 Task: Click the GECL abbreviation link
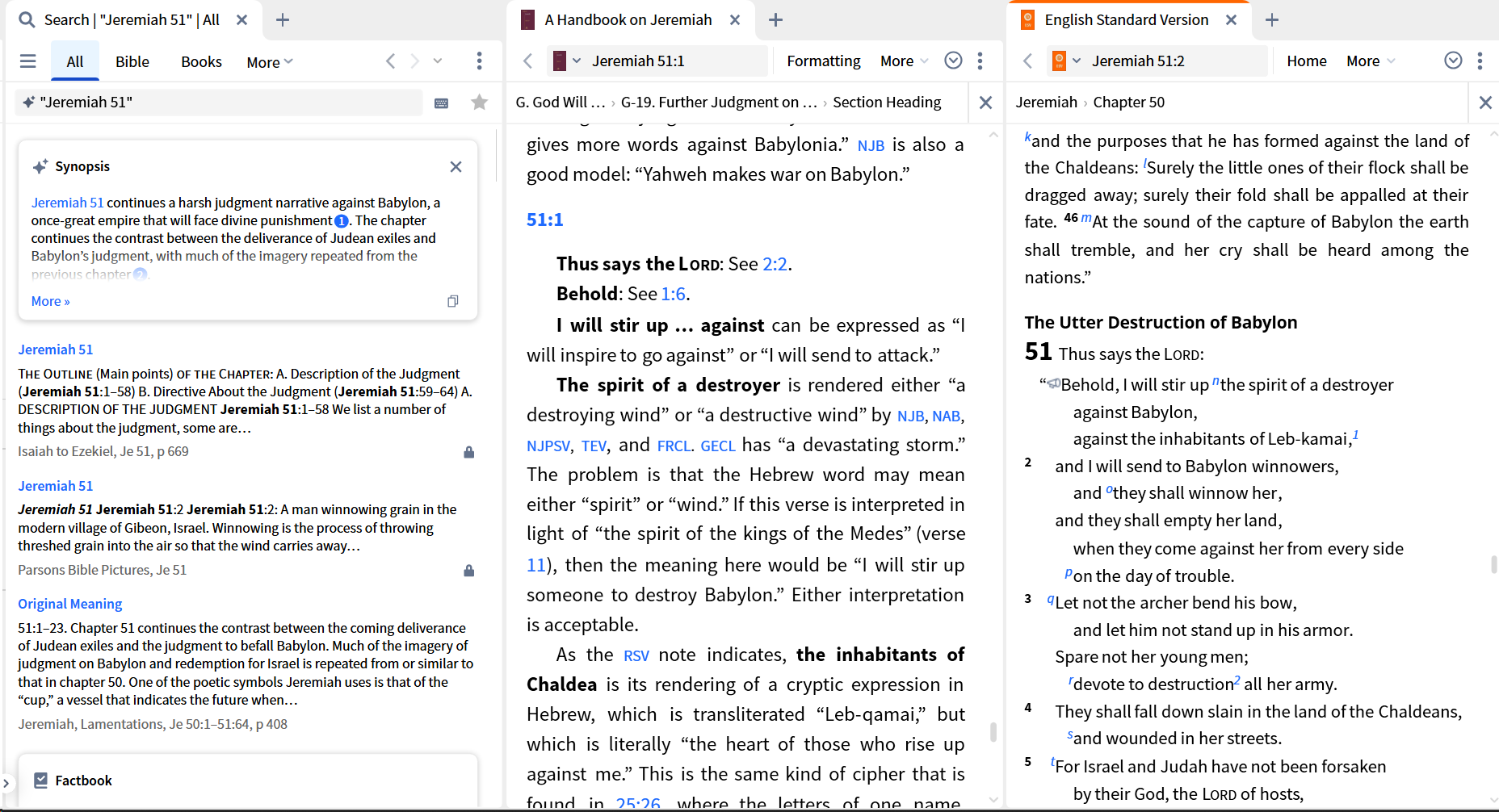coord(718,446)
